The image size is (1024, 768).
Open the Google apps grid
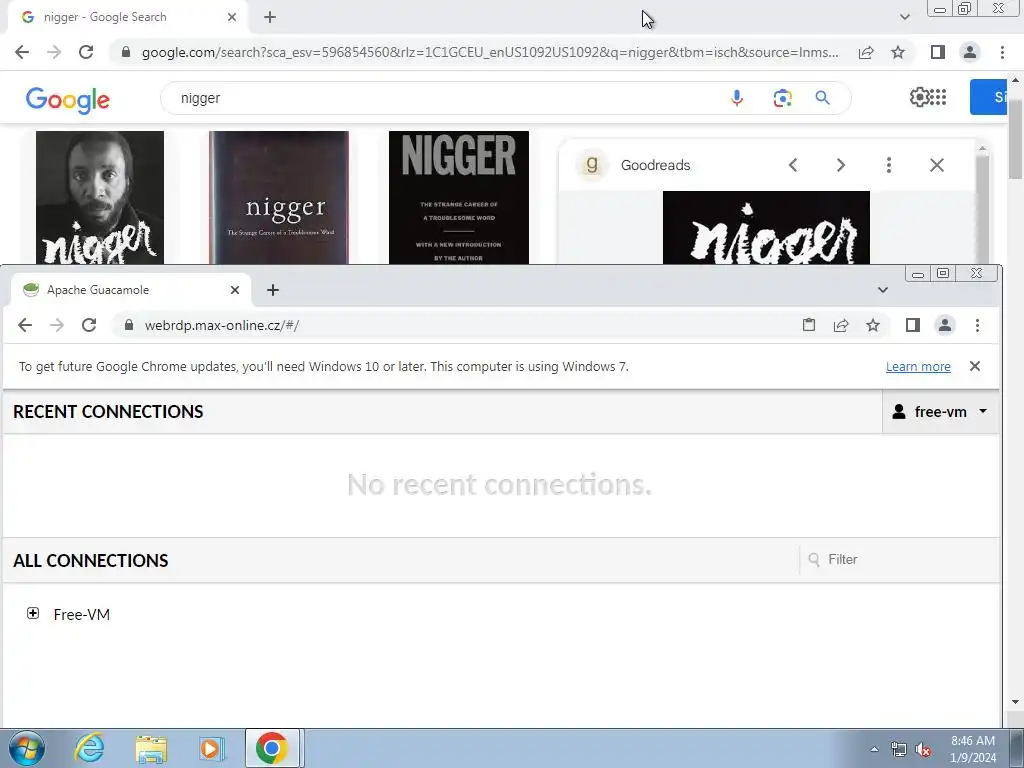coord(938,97)
